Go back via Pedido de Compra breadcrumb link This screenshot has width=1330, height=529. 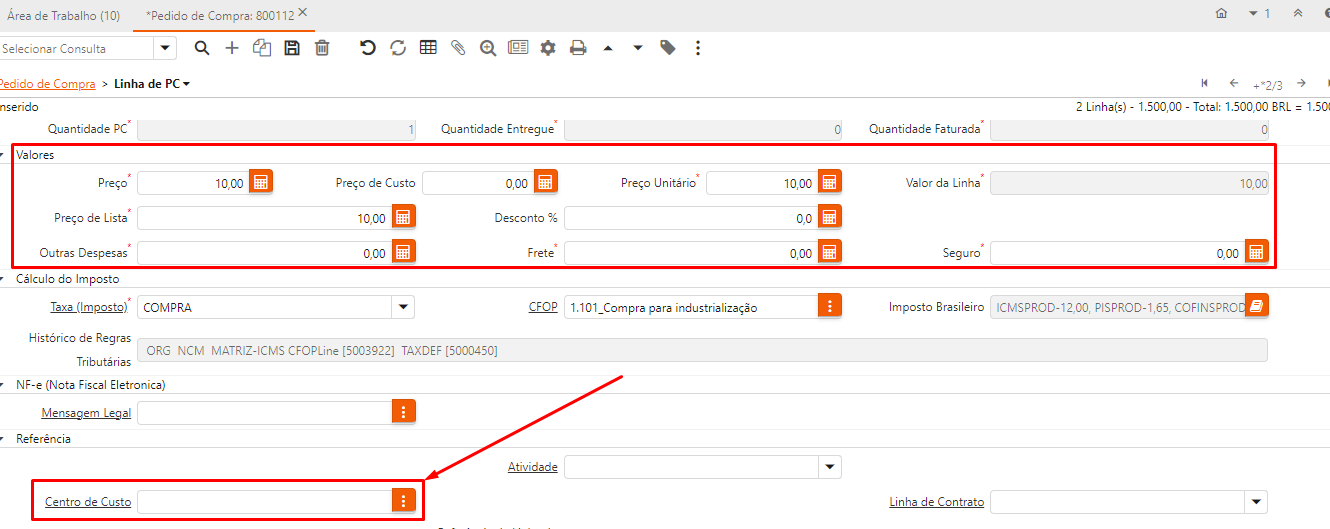[x=47, y=84]
